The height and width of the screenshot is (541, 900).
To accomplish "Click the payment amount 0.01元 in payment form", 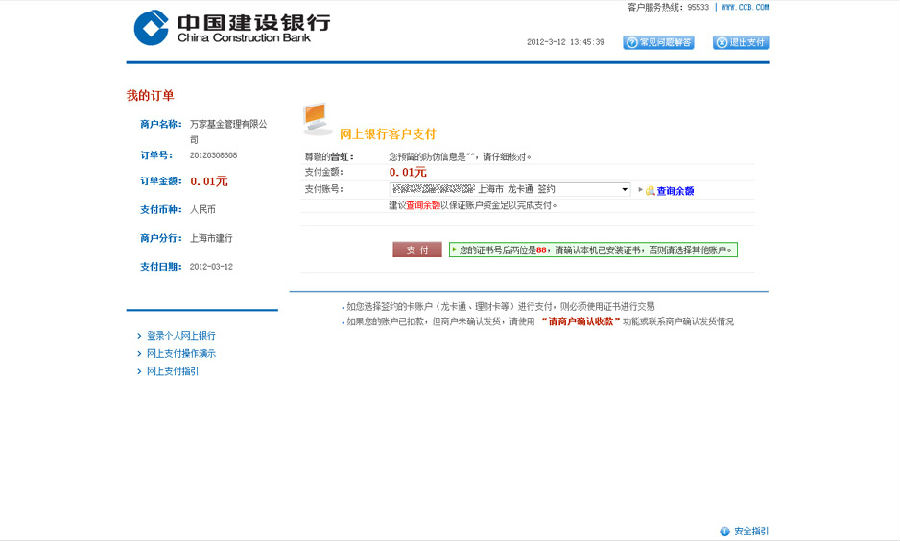I will tap(408, 172).
